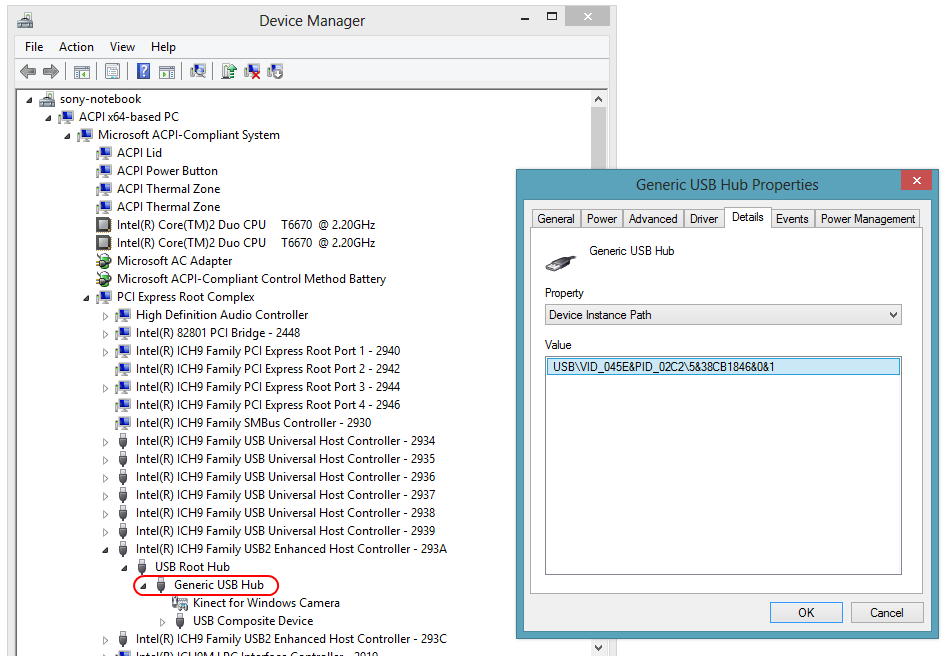The height and width of the screenshot is (656, 949).
Task: Open the File menu
Action: (x=34, y=47)
